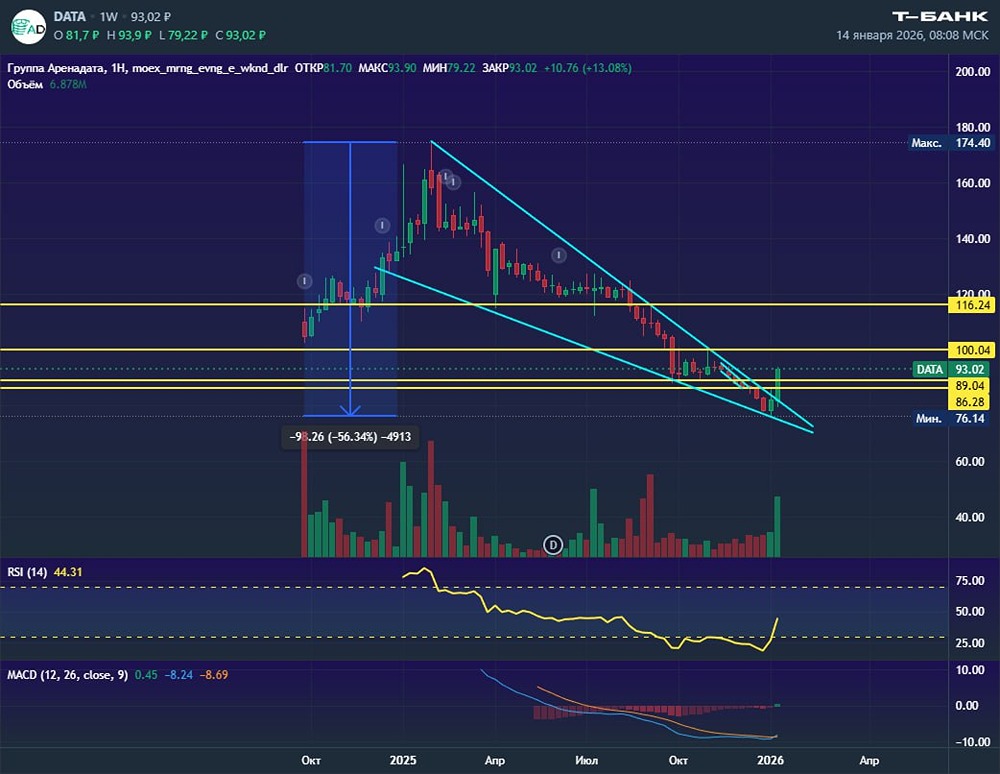Click the 75.00 level on RSI scale
The height and width of the screenshot is (774, 1000).
point(969,580)
